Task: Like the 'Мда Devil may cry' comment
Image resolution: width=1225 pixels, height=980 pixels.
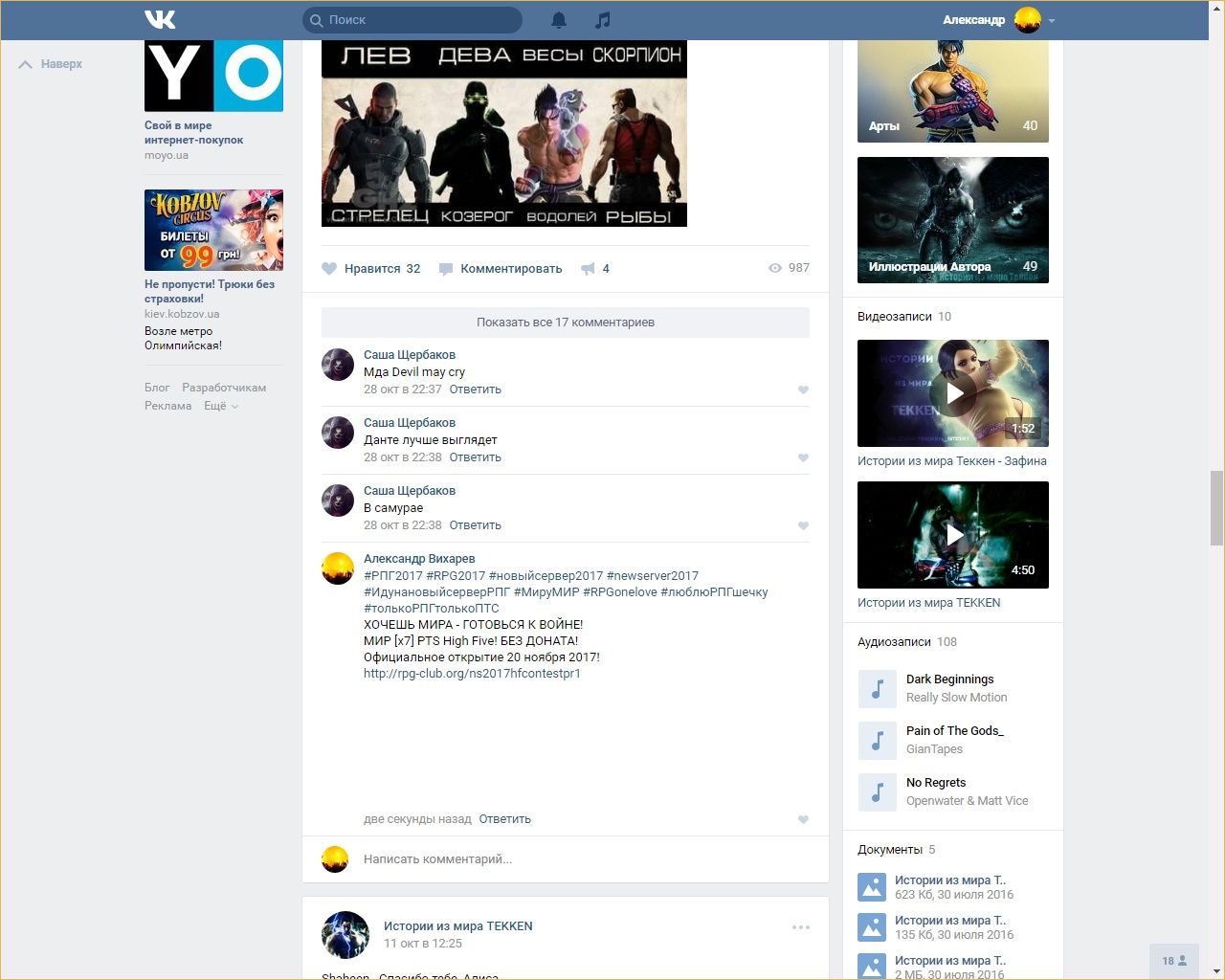Action: (x=803, y=390)
